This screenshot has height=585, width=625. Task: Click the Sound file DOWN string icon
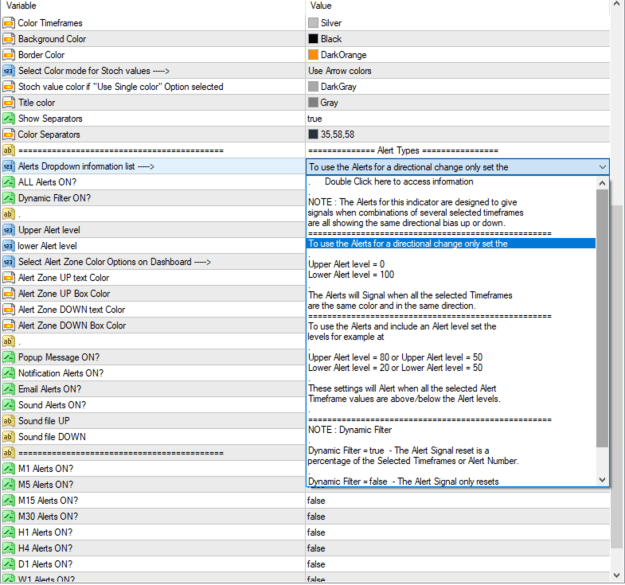[x=8, y=437]
